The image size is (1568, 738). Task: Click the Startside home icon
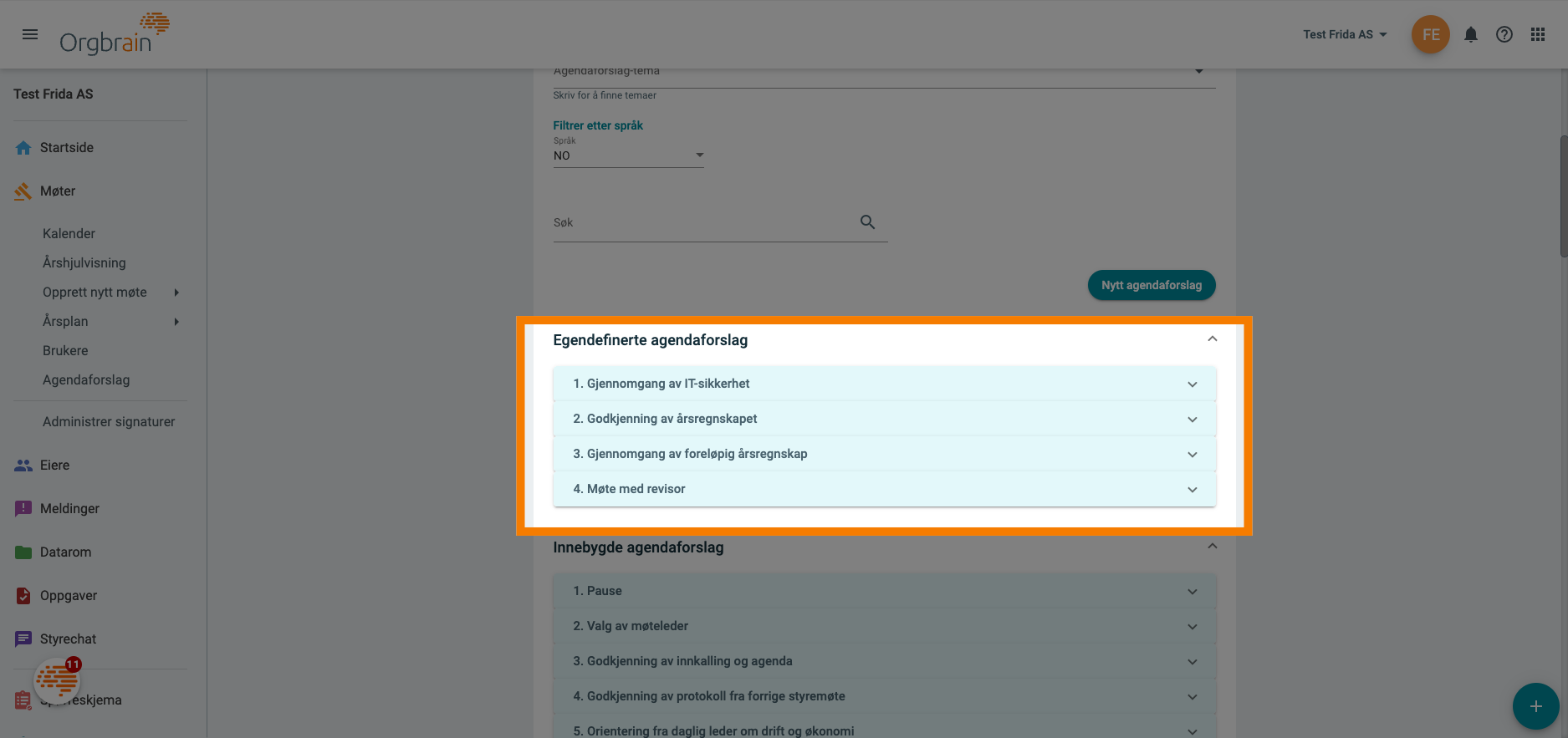pyautogui.click(x=23, y=148)
